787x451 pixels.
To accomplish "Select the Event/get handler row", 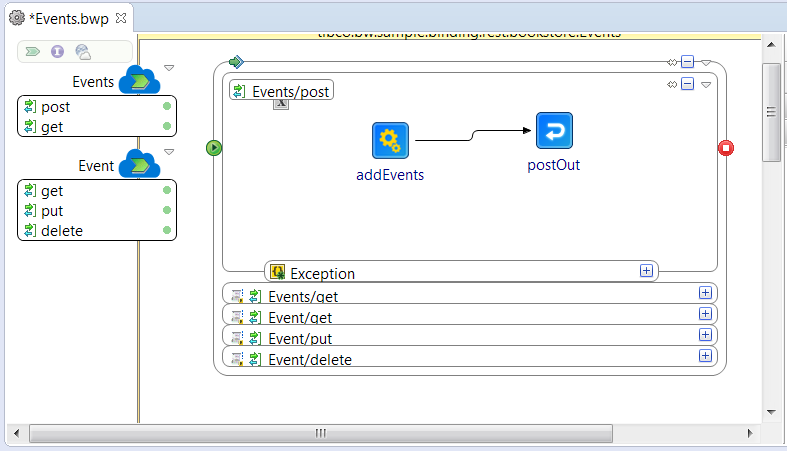I will pyautogui.click(x=470, y=315).
